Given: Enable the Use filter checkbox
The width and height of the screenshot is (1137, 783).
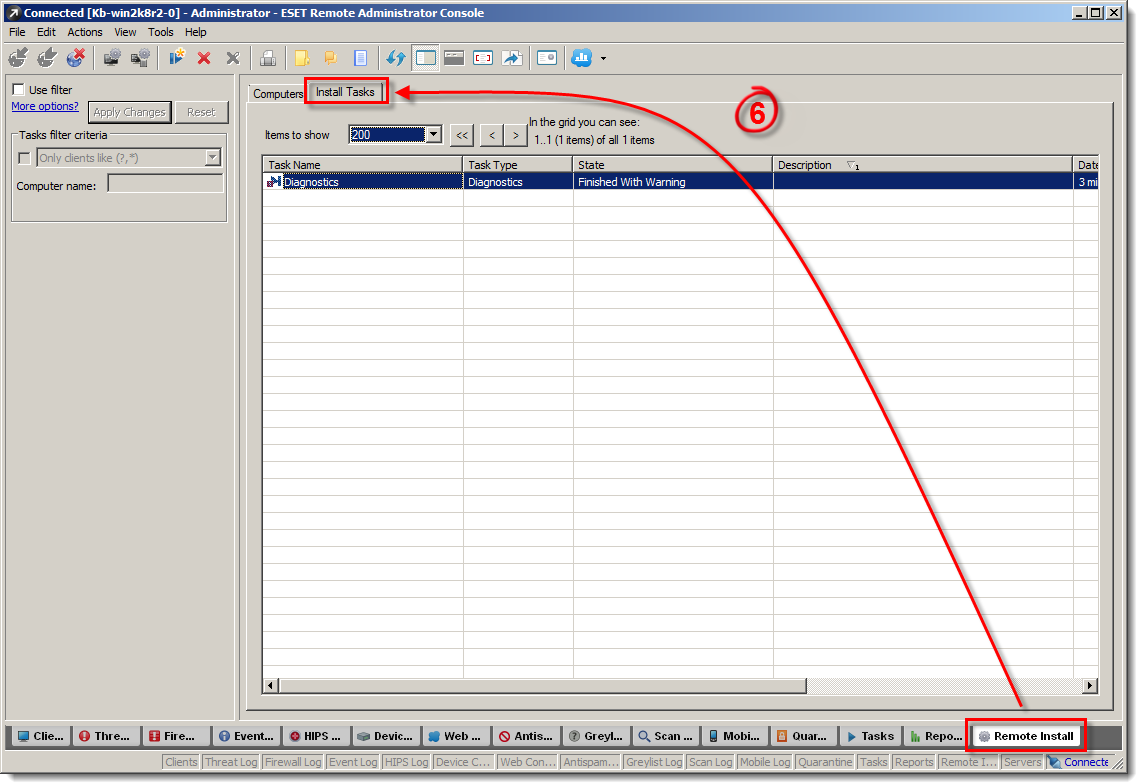Looking at the screenshot, I should click(19, 90).
